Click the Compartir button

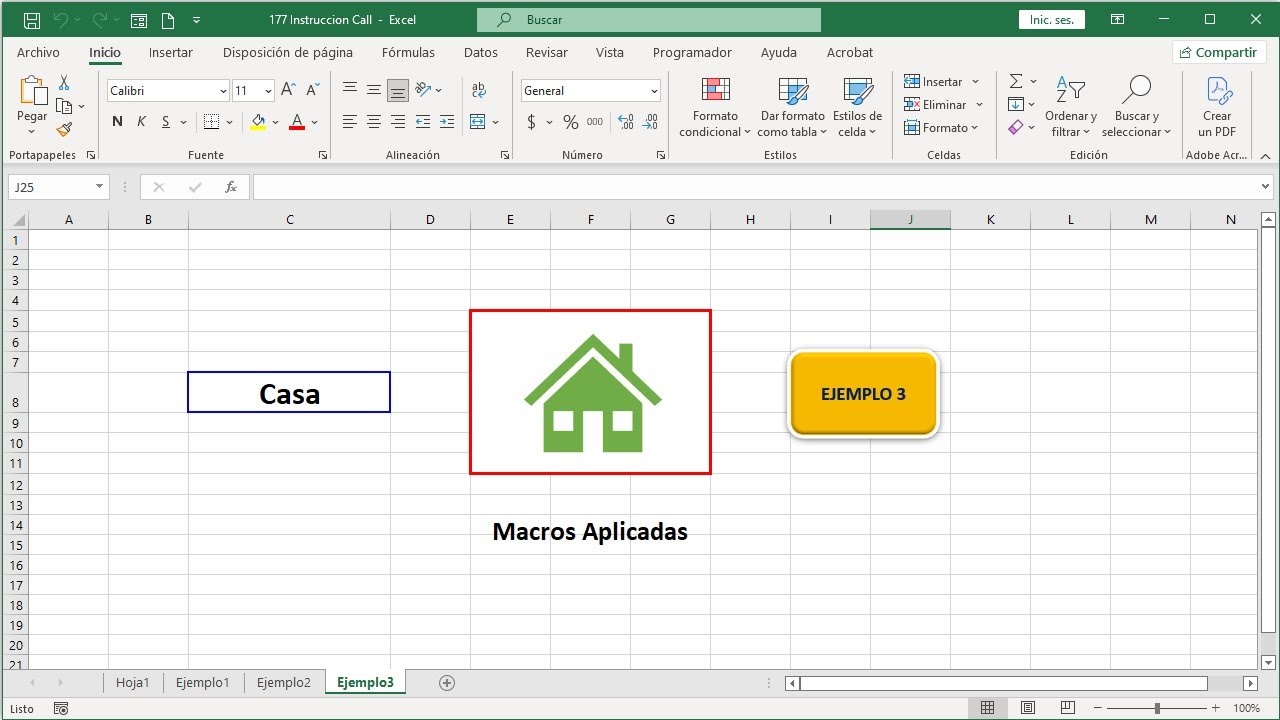(1219, 53)
